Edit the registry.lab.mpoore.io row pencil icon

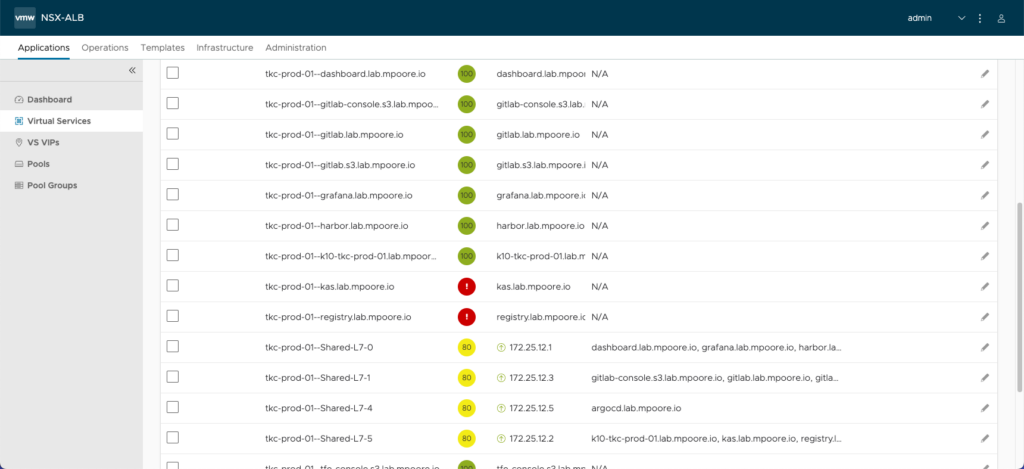985,317
